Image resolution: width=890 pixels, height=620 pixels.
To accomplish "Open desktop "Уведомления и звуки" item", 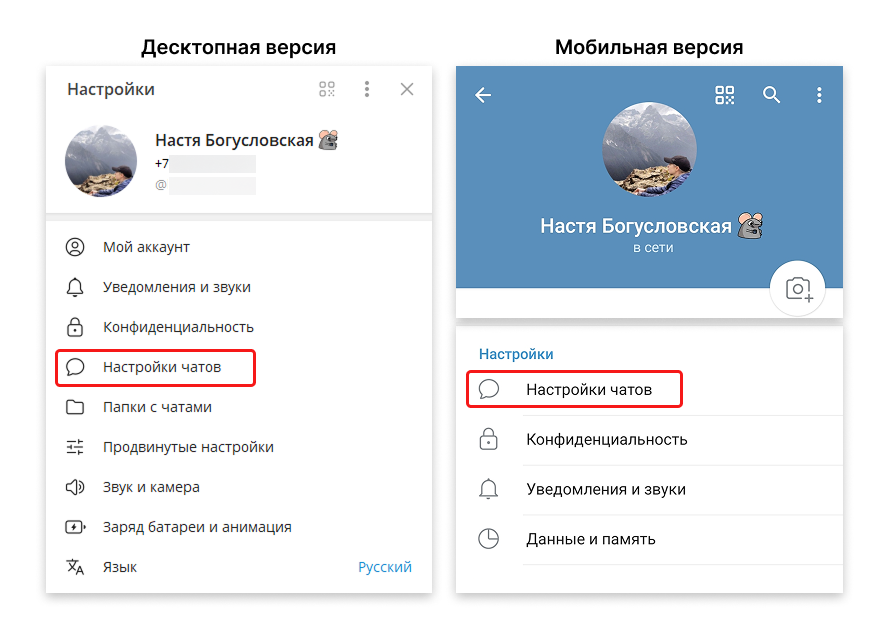I will [x=176, y=287].
